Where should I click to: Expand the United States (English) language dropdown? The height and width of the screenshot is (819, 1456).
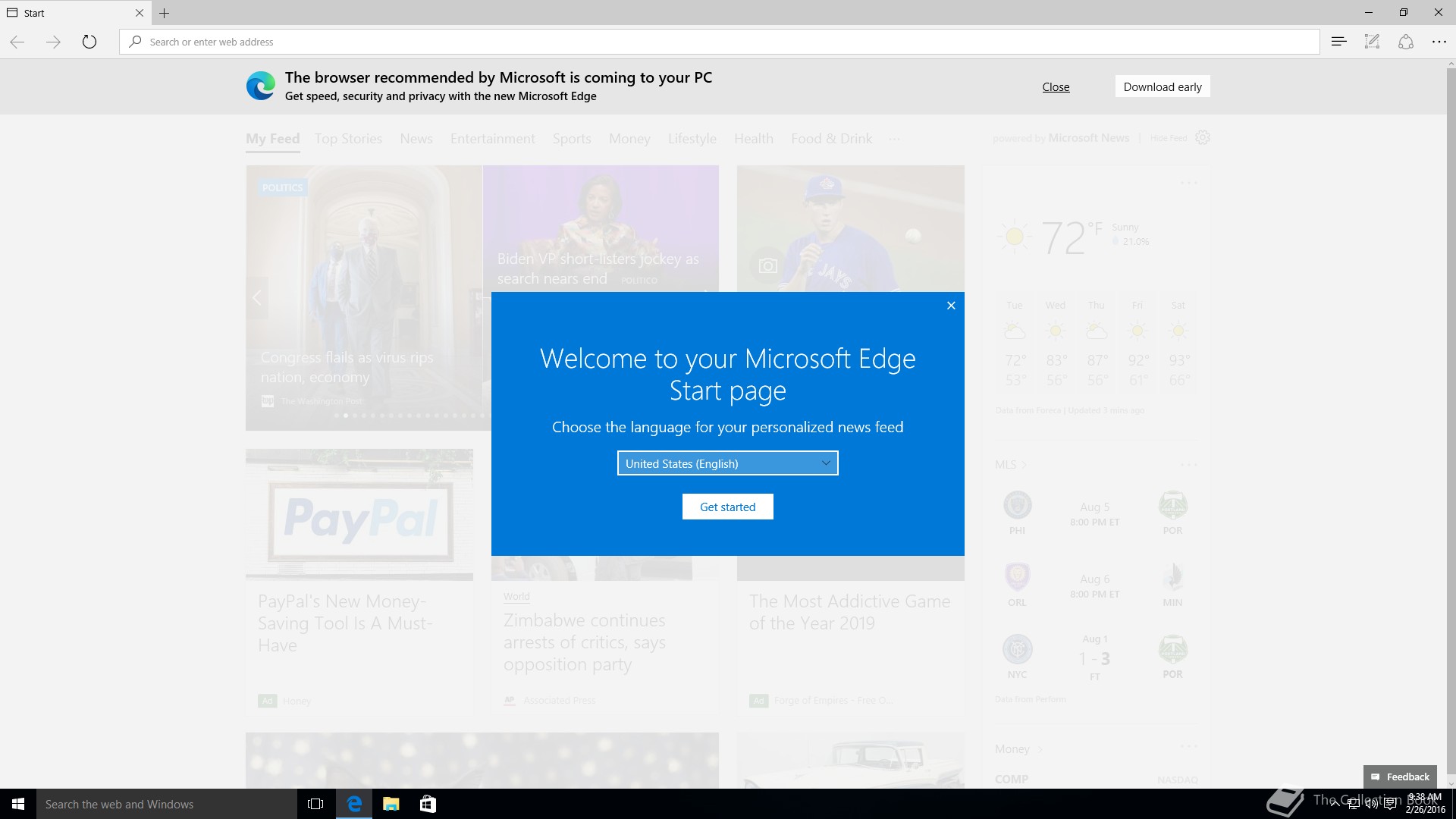point(727,463)
